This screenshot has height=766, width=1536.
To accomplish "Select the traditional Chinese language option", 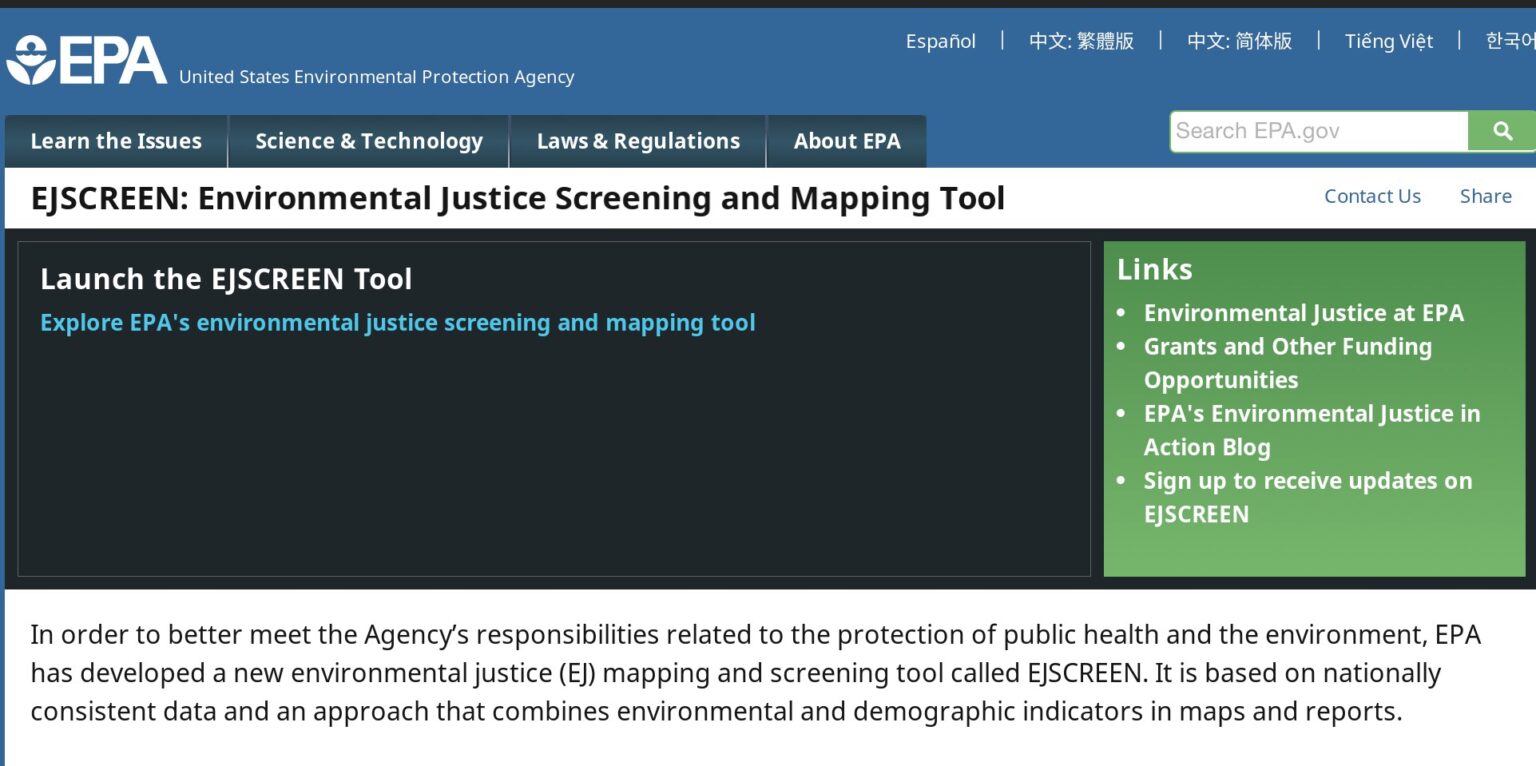I will point(1081,41).
